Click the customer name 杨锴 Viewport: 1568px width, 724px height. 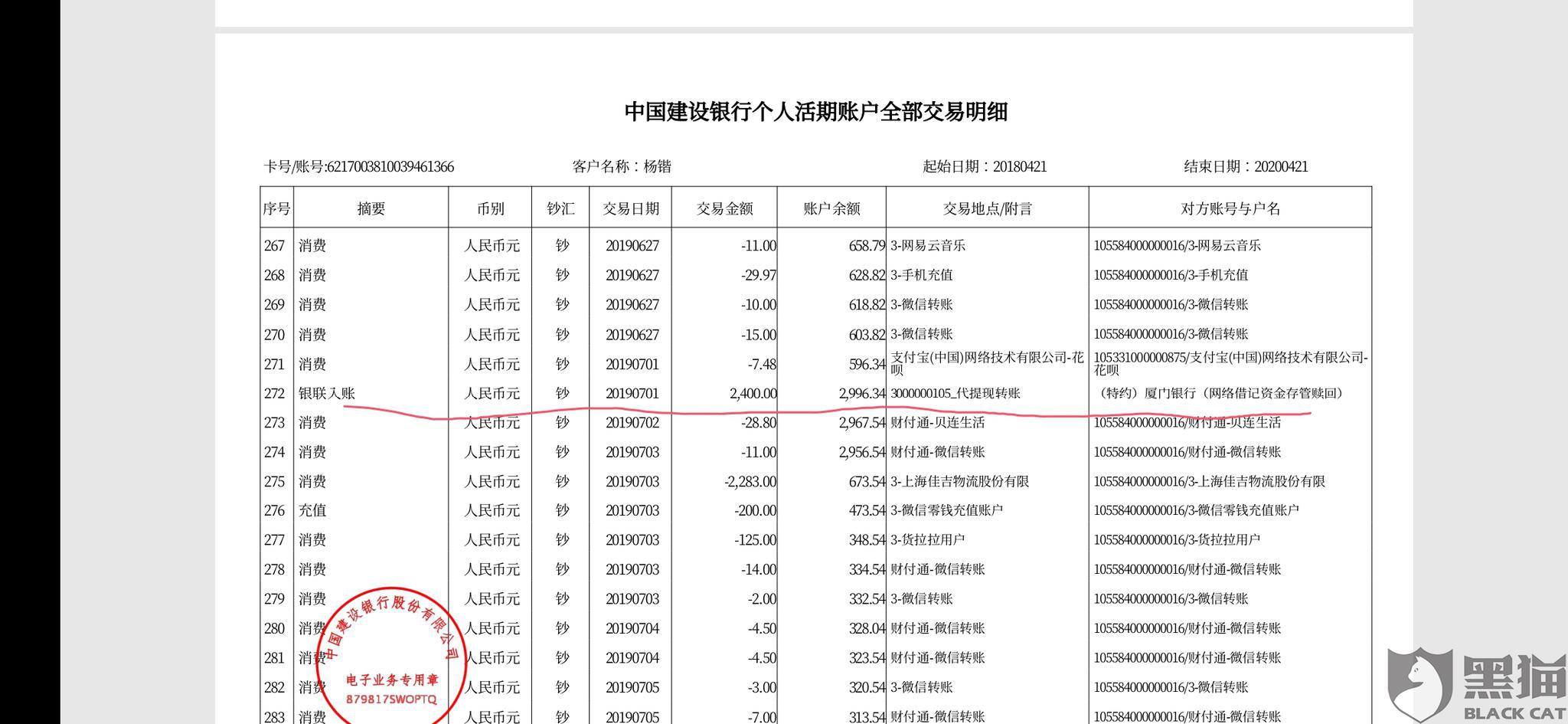click(x=657, y=166)
